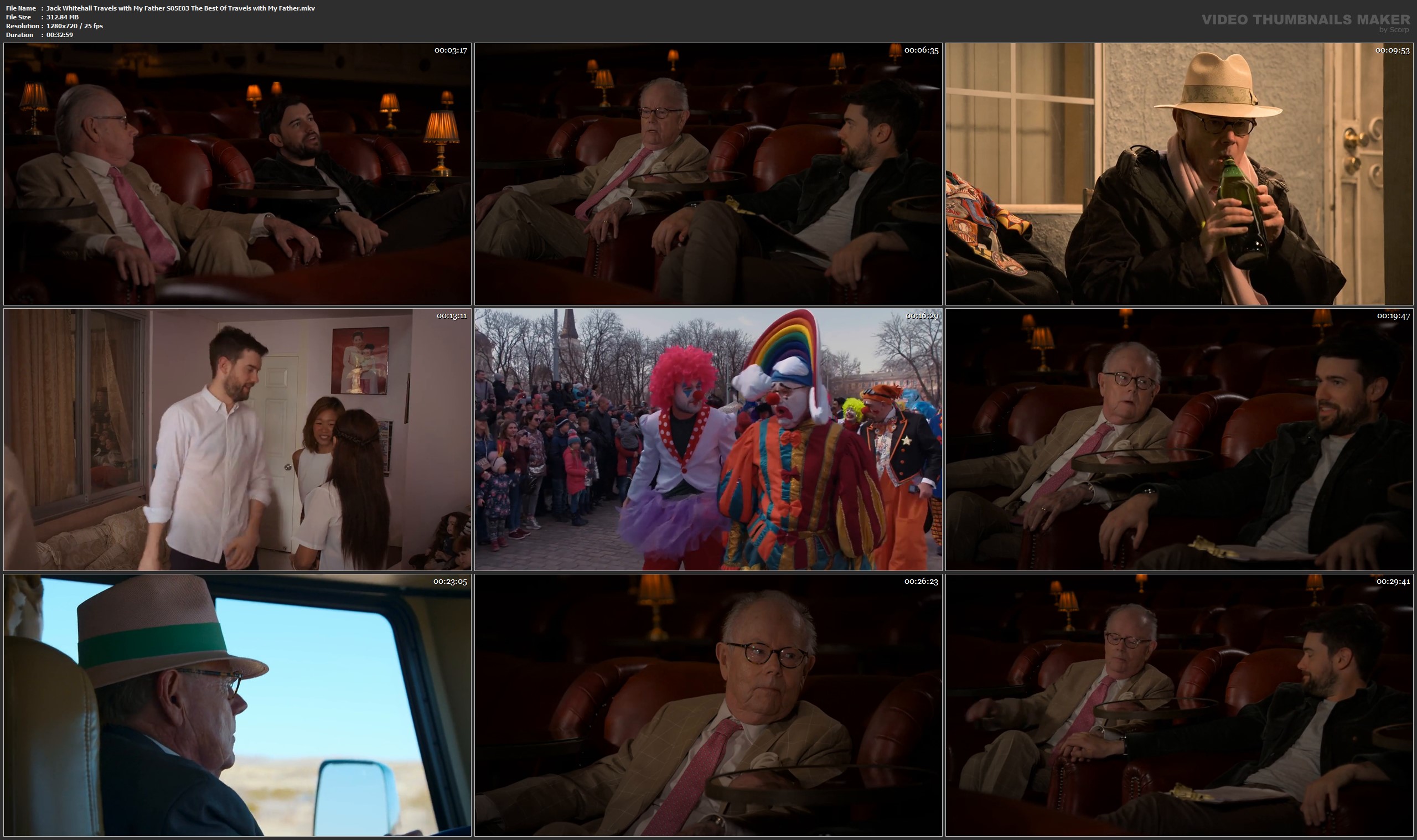Select the clown parade frame at 00:16:29
Image resolution: width=1417 pixels, height=840 pixels.
[708, 439]
